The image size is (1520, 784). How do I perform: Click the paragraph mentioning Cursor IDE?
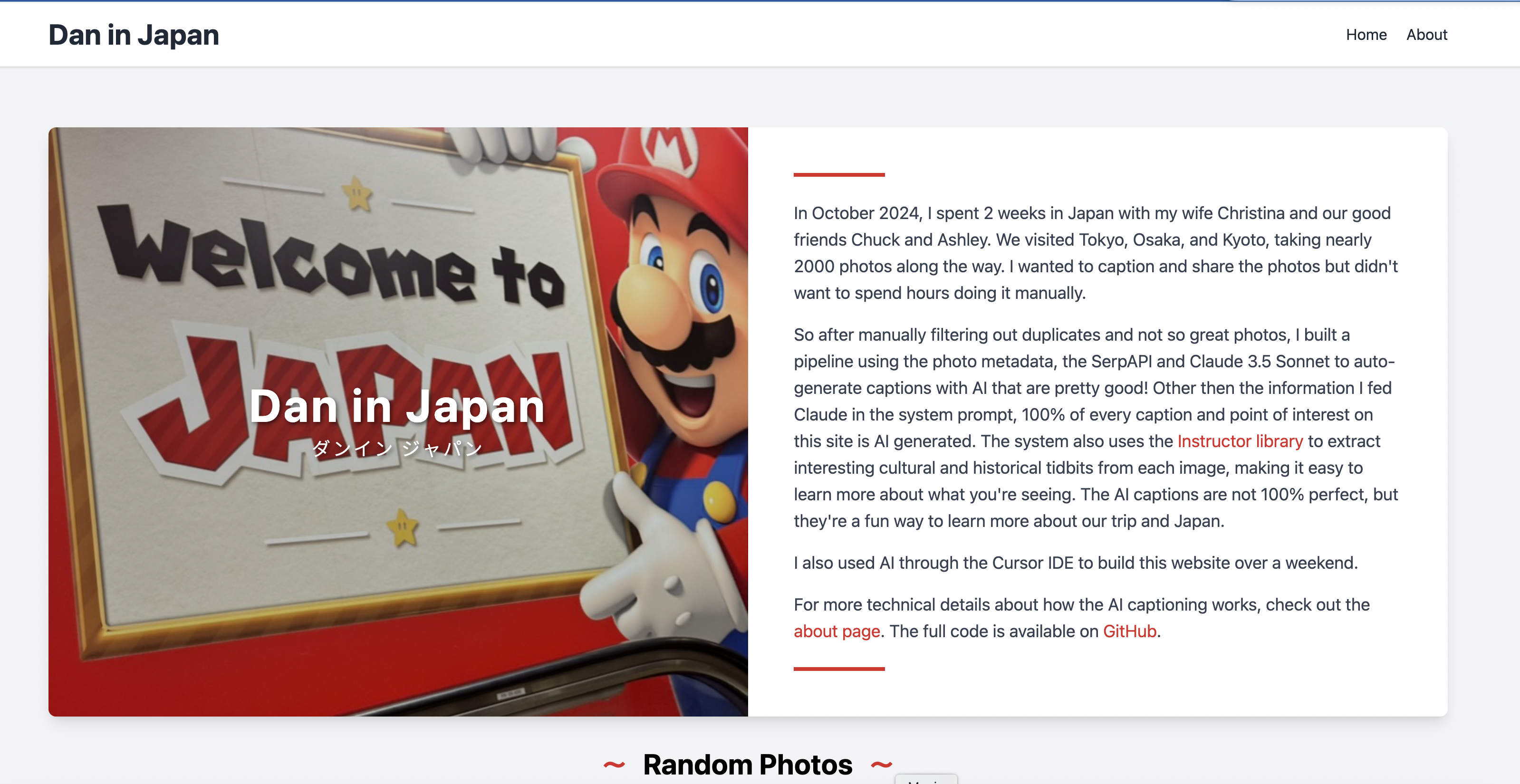pyautogui.click(x=1075, y=563)
